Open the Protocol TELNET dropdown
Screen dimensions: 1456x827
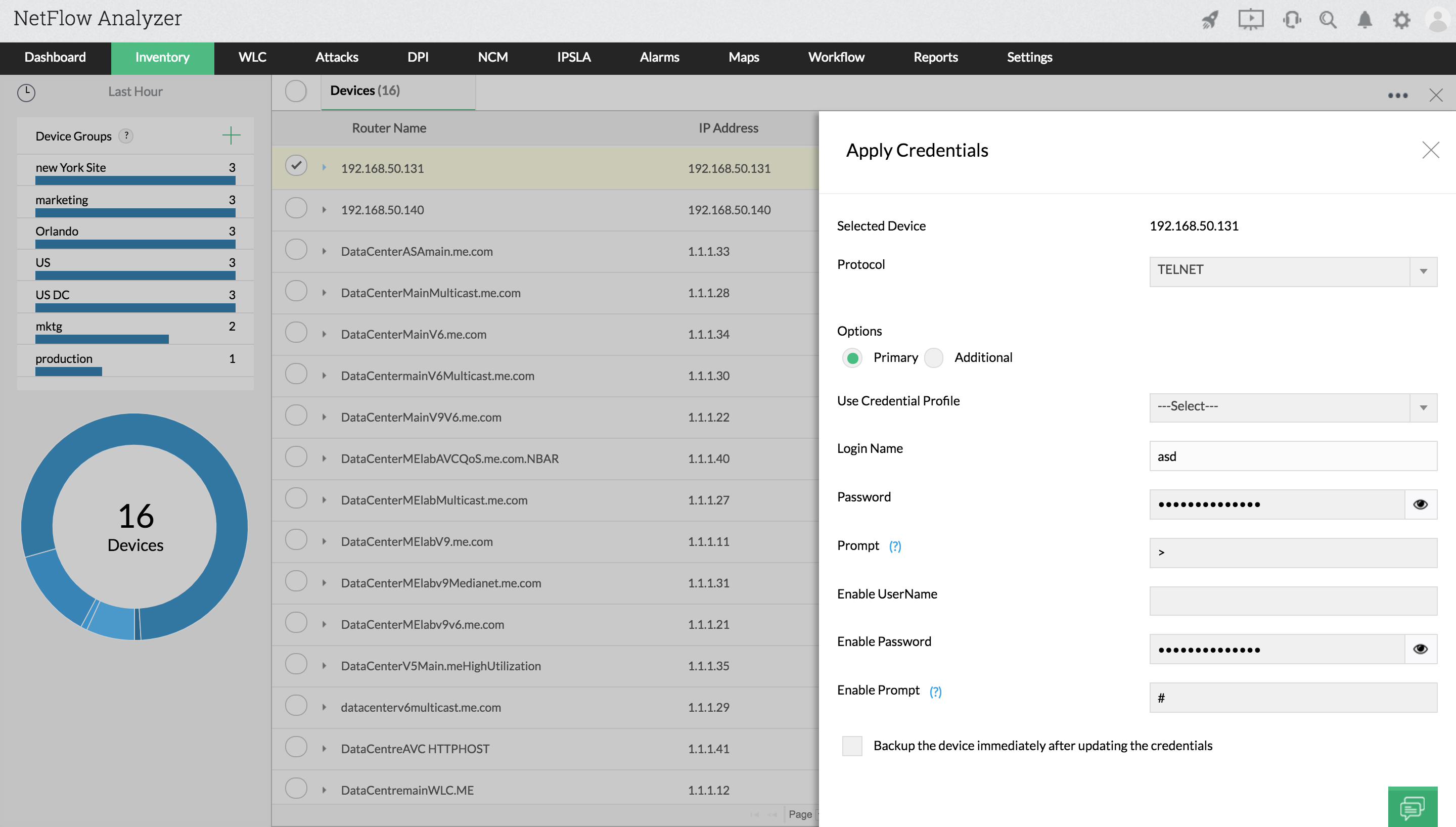(1293, 271)
